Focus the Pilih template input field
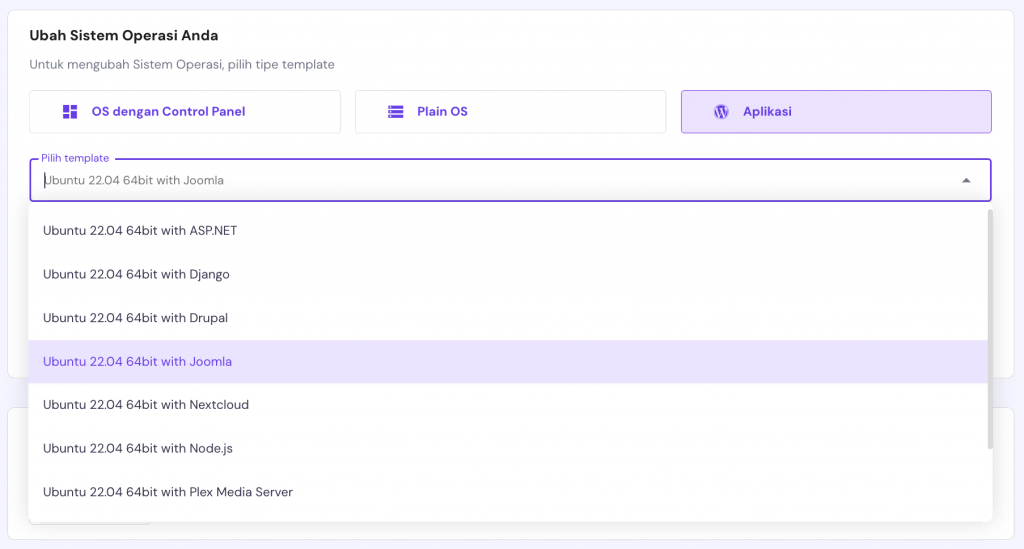The height and width of the screenshot is (549, 1024). (490, 180)
